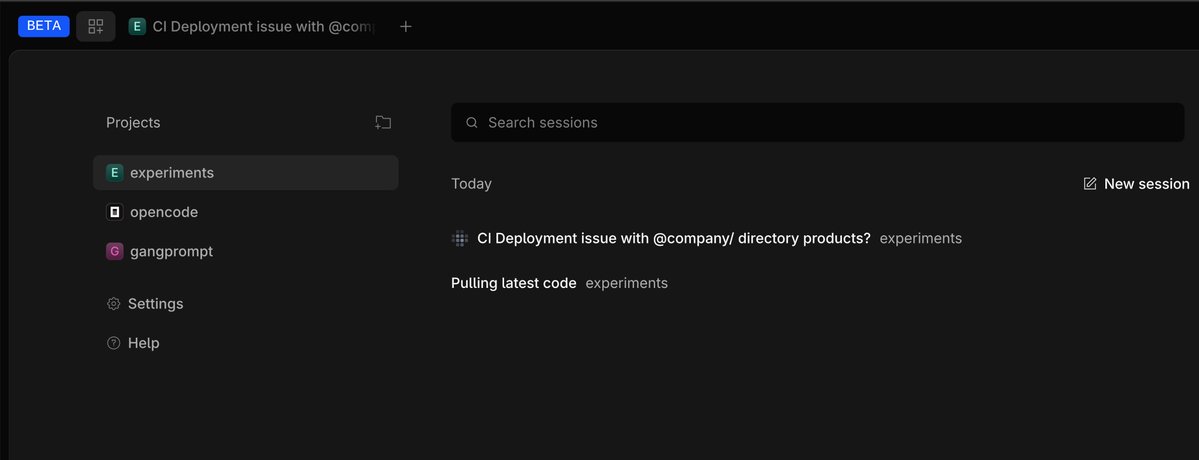
Task: Click the session spinner dots icon
Action: (460, 238)
